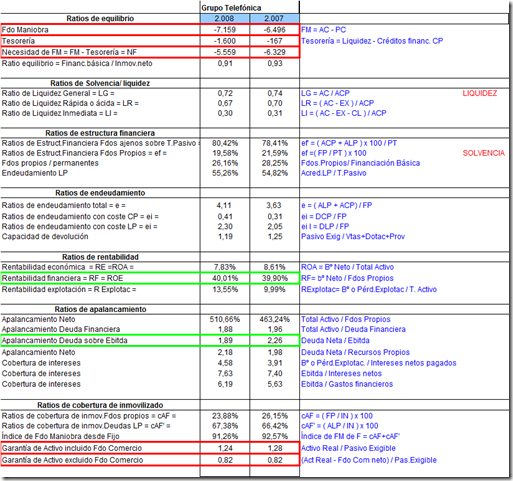Click the Tesorería 2007 value -167
The image size is (513, 481).
coord(275,41)
